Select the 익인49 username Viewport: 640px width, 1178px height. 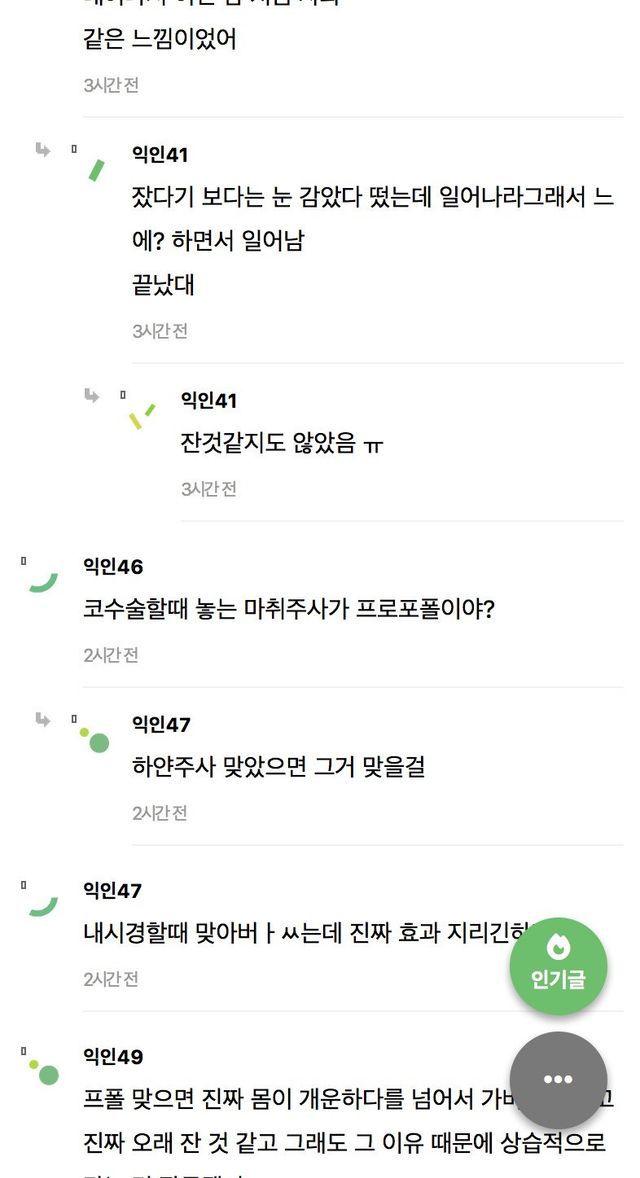(x=113, y=1057)
